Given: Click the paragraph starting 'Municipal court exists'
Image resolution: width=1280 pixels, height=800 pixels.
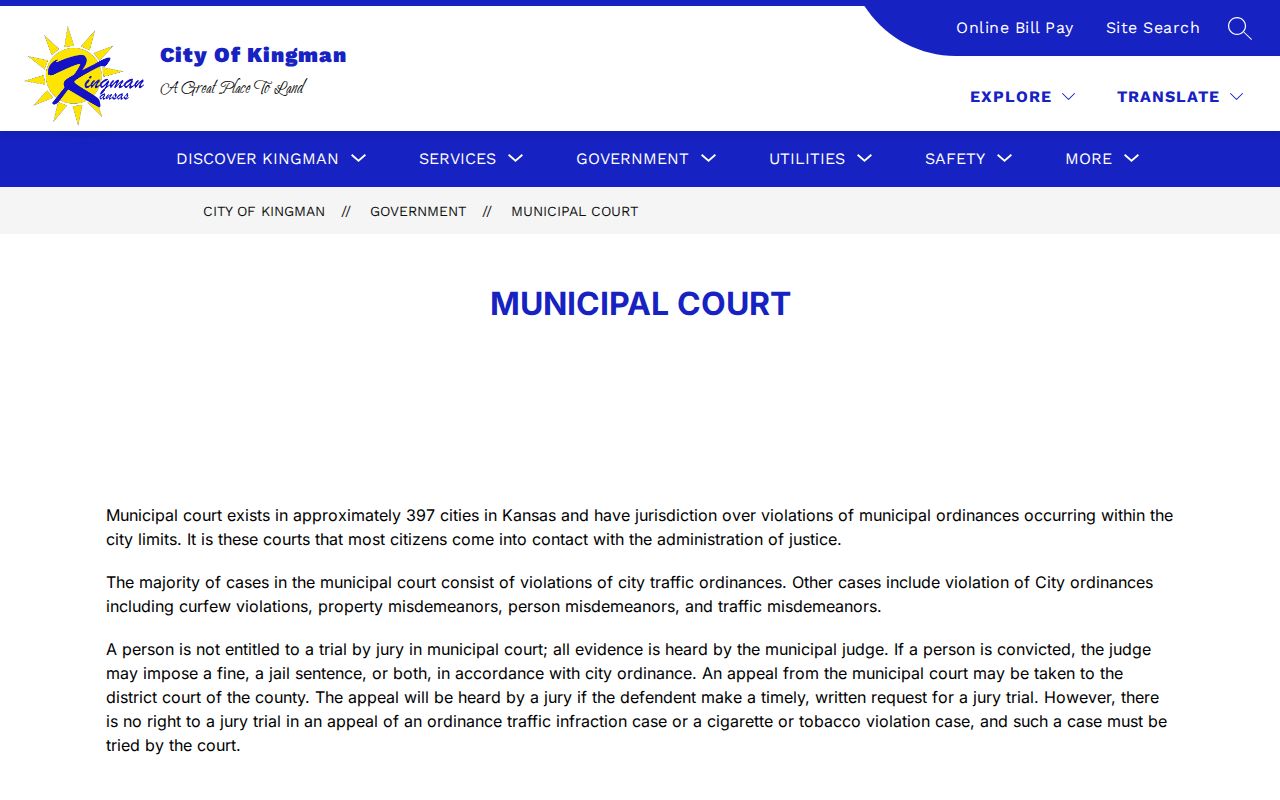Looking at the screenshot, I should coord(640,528).
